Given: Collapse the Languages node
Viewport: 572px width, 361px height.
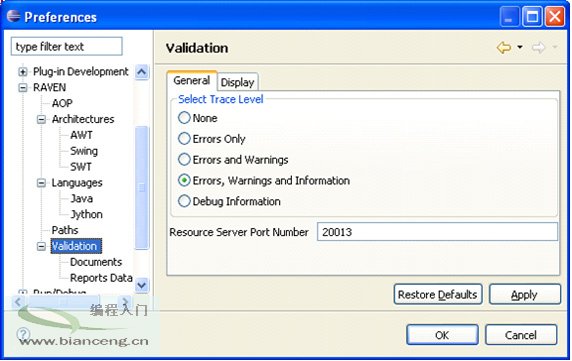Looking at the screenshot, I should (41, 183).
